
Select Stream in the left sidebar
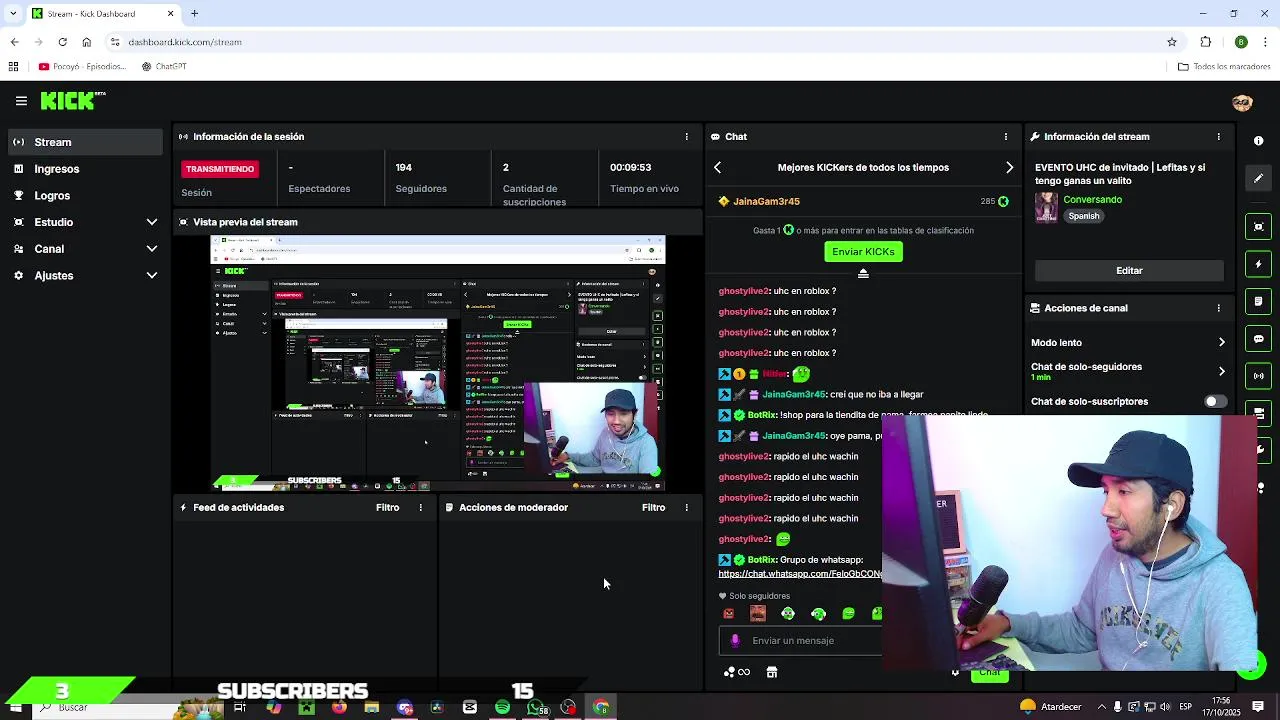click(x=84, y=142)
